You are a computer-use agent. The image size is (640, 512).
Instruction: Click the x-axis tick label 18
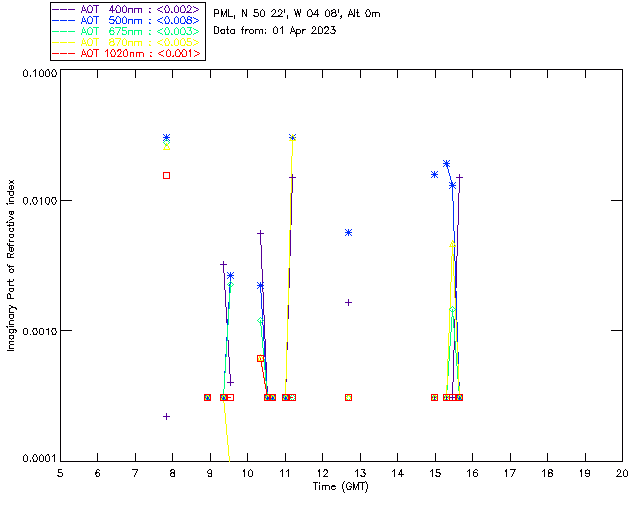pyautogui.click(x=548, y=473)
